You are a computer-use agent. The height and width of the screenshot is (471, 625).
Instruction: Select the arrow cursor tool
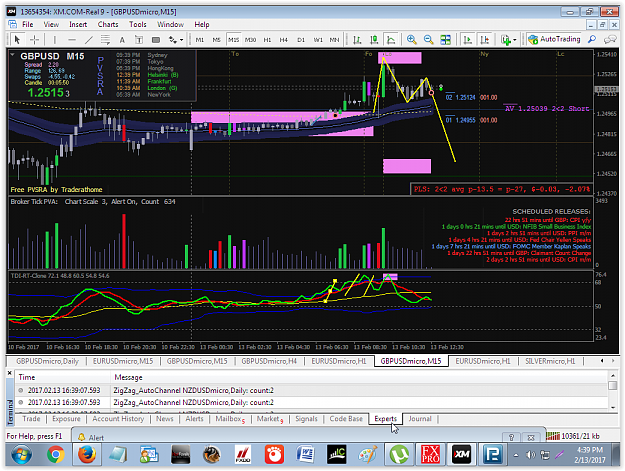(17, 39)
